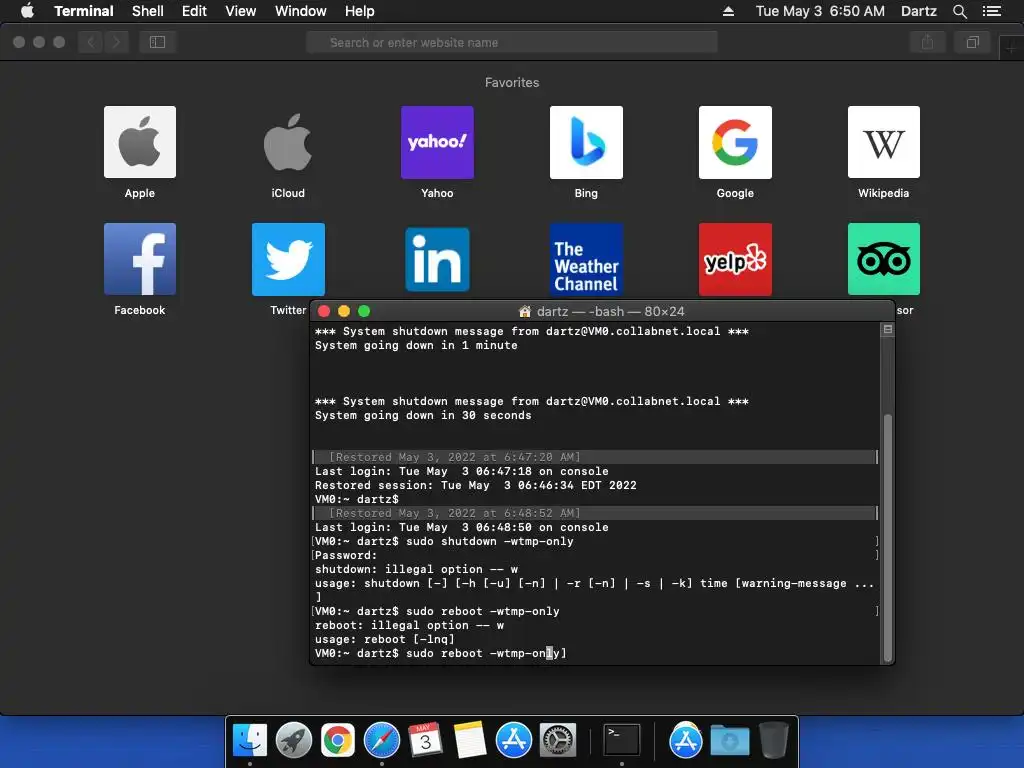
Task: Click the Terminal scroll-to-top marker icon
Action: pyautogui.click(x=888, y=330)
